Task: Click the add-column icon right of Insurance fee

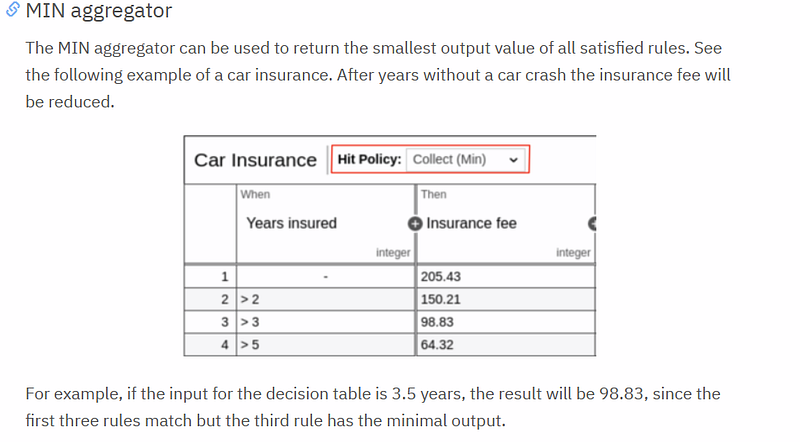Action: point(592,224)
